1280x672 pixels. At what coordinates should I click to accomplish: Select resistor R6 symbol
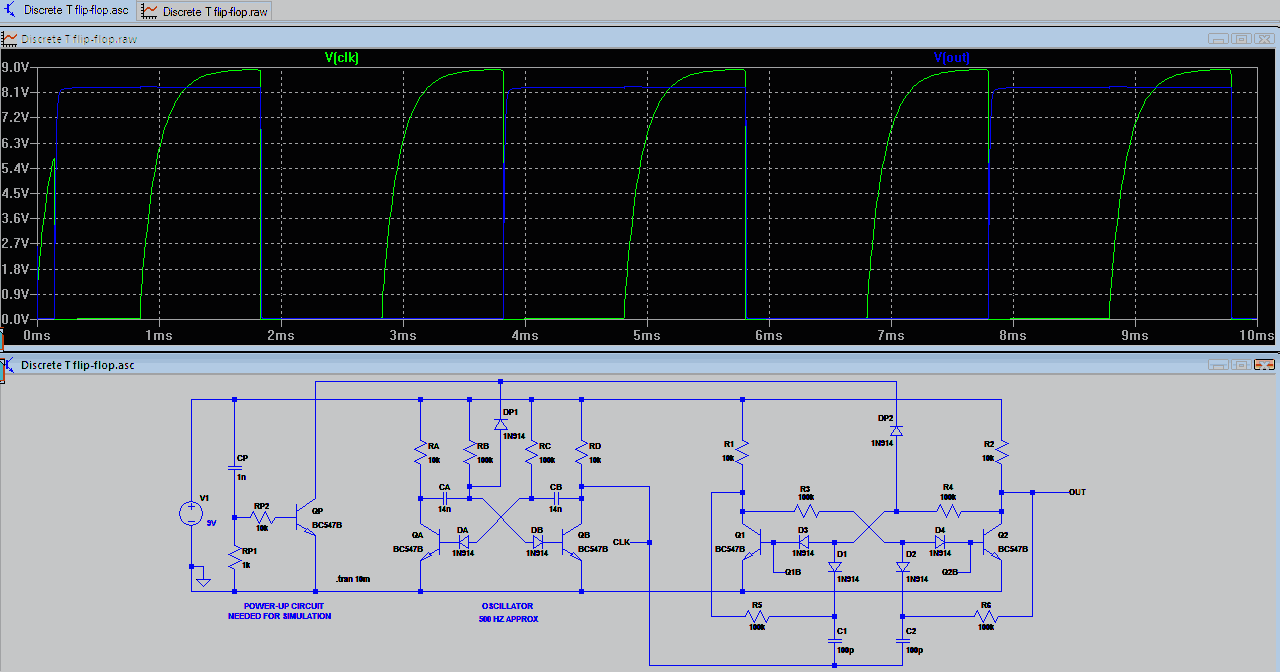tap(985, 616)
